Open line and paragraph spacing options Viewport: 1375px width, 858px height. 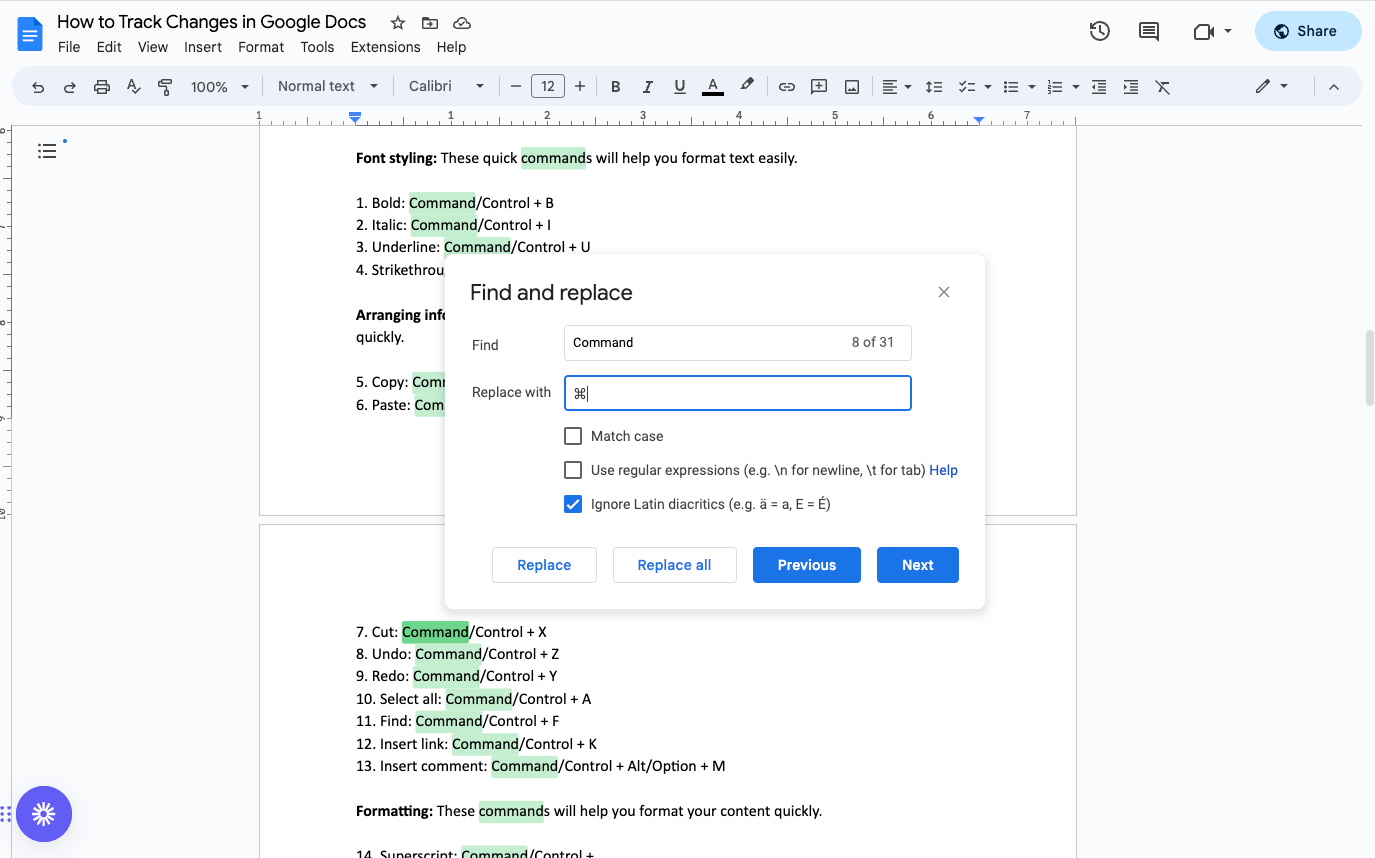[x=934, y=87]
